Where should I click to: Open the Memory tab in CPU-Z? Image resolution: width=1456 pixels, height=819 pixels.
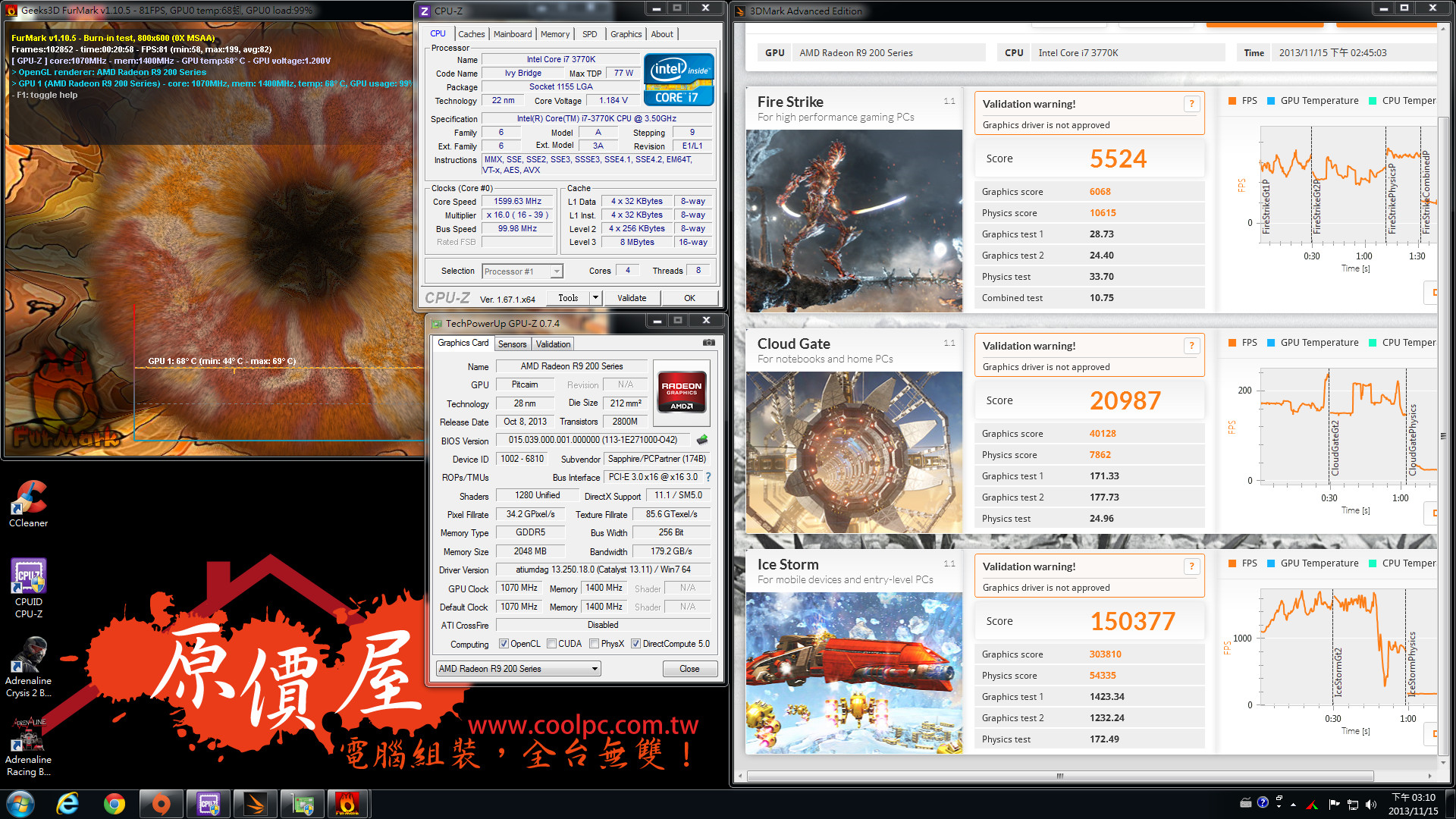pos(555,34)
